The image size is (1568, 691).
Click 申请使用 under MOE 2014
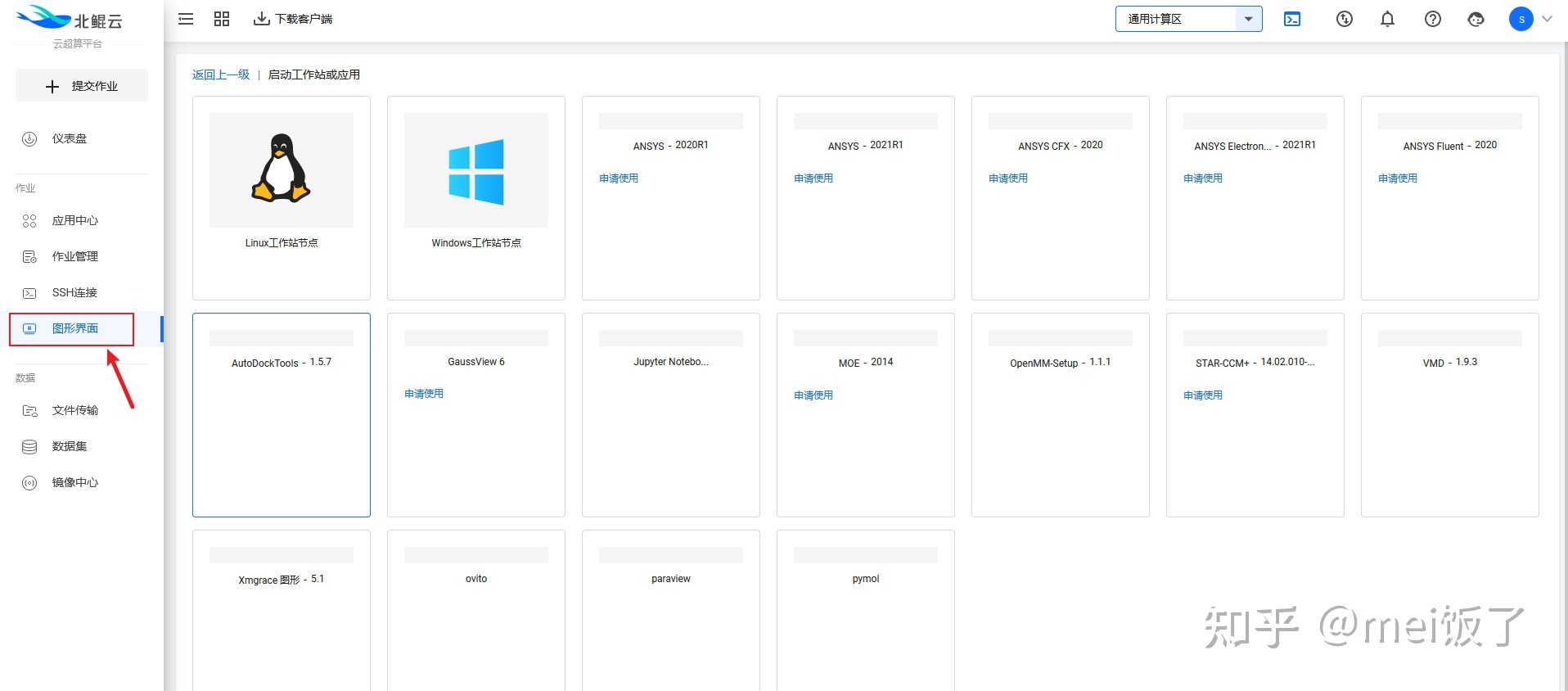[813, 395]
